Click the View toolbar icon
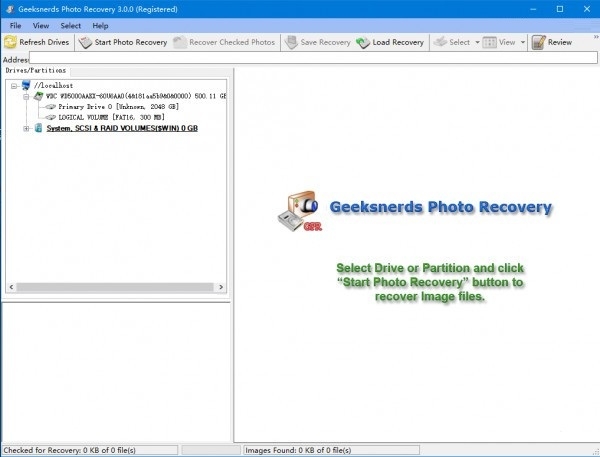Image resolution: width=600 pixels, height=457 pixels. 489,42
